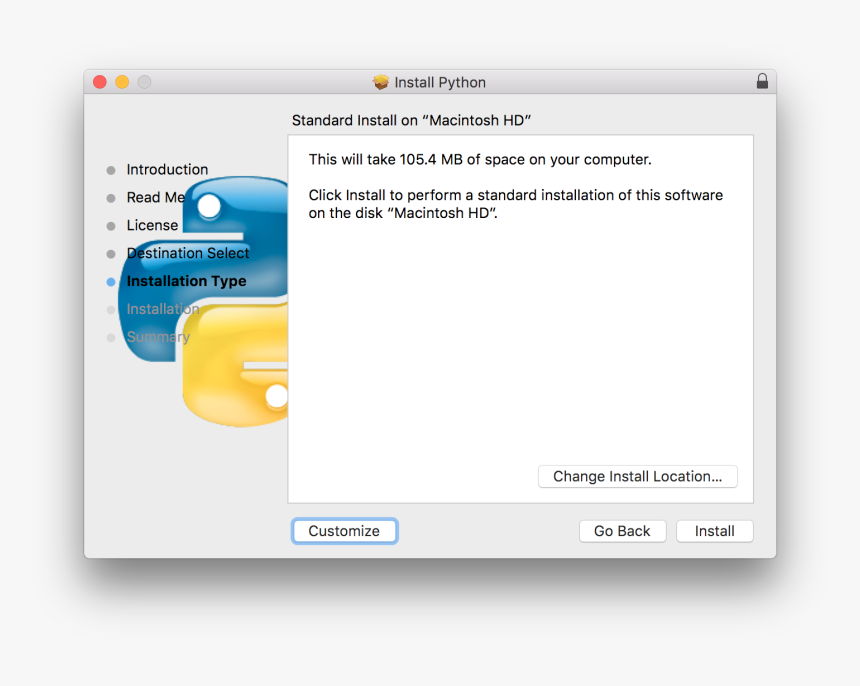Click the bullet next to License
The width and height of the screenshot is (860, 686).
point(111,226)
